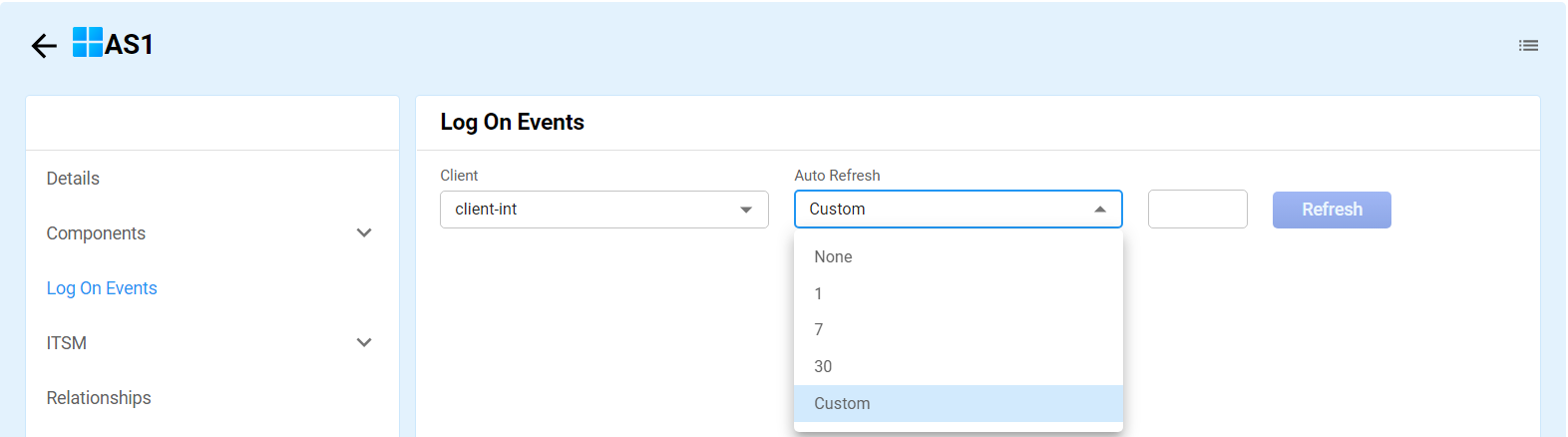This screenshot has width=1568, height=437.
Task: Click the Windows logo beside AS1
Action: [88, 43]
